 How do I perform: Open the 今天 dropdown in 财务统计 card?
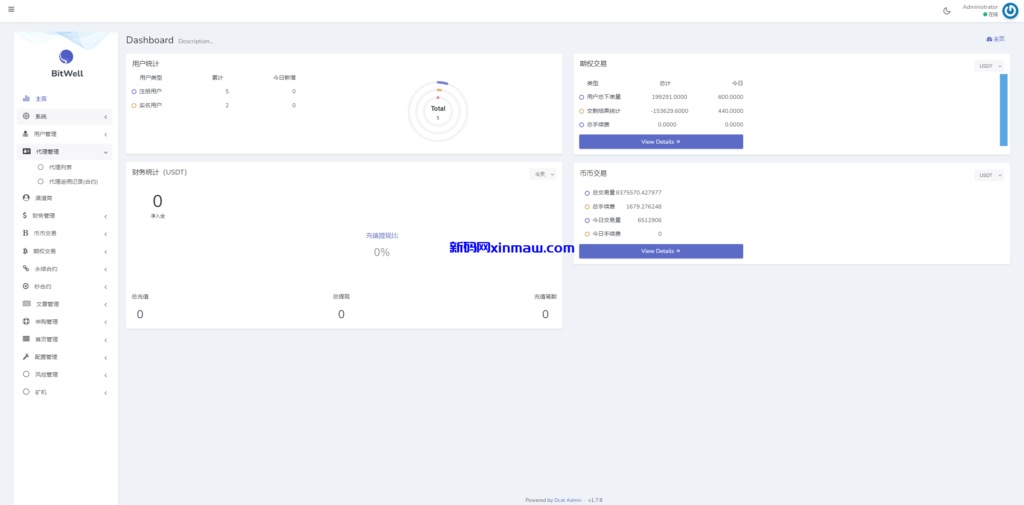click(543, 174)
